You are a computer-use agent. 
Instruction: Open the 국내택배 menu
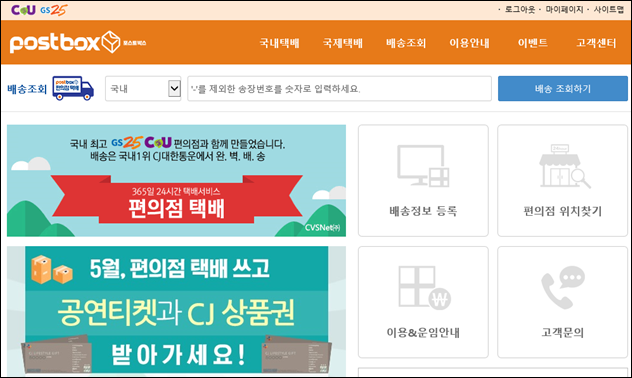(x=279, y=43)
